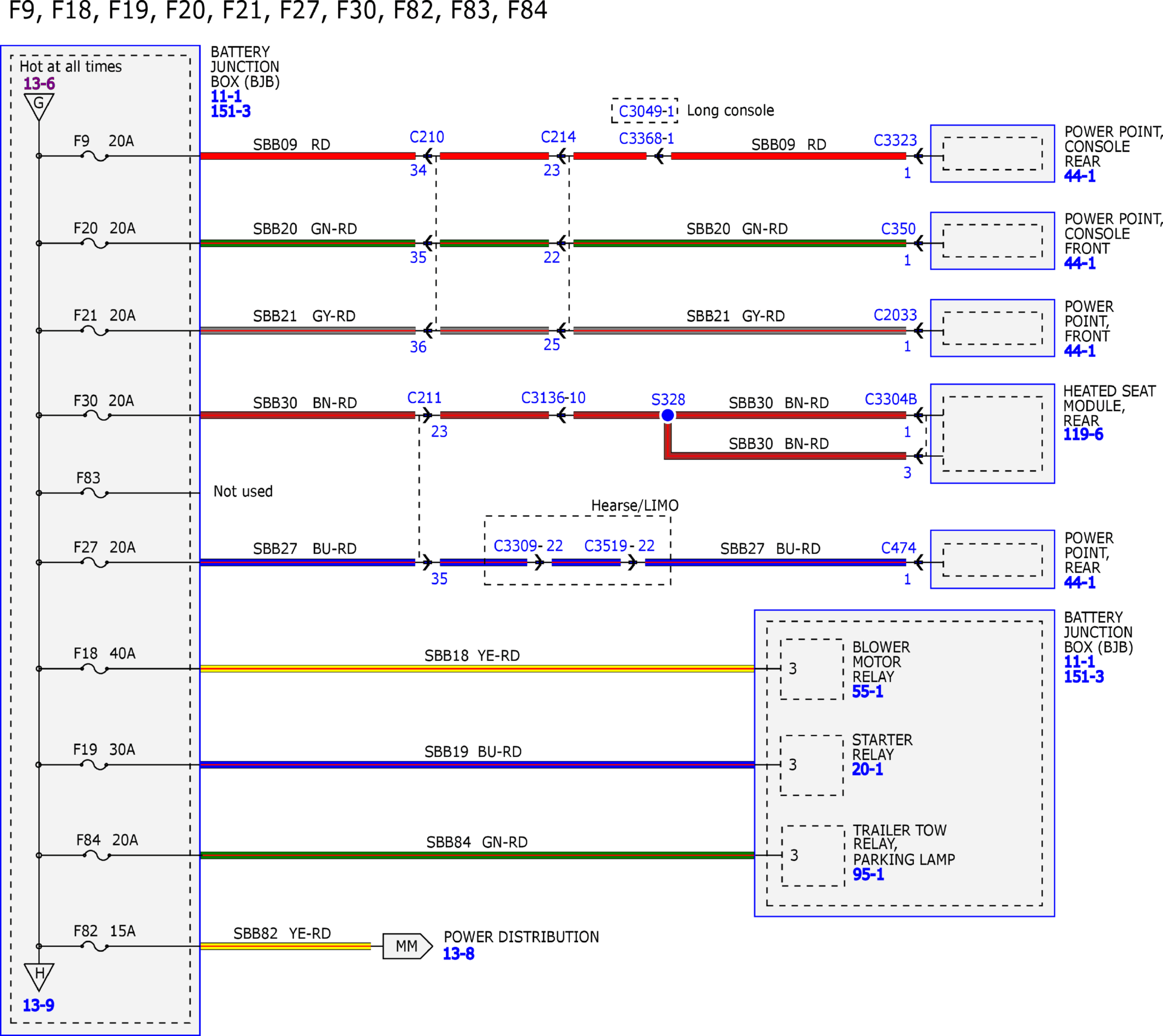Select the C3049-1 Long console connector
This screenshot has height=1036, width=1163.
pyautogui.click(x=645, y=110)
